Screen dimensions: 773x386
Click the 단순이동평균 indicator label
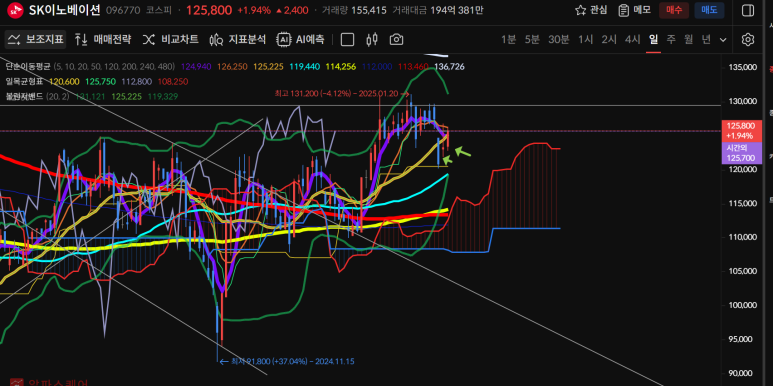[28, 67]
